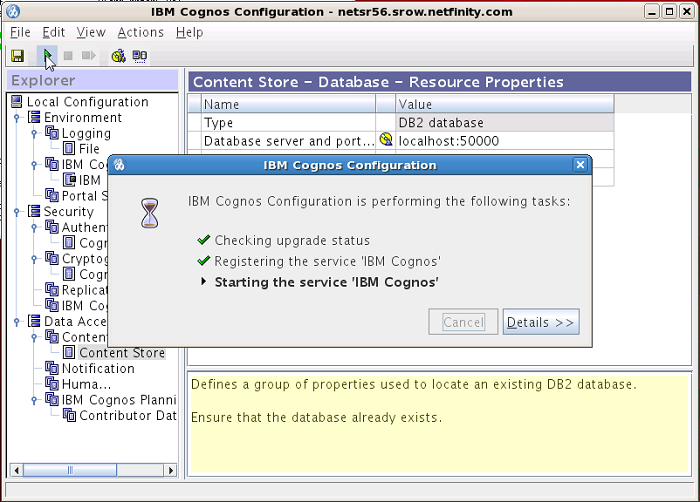The image size is (700, 502).
Task: Open the Actions menu
Action: coord(140,32)
